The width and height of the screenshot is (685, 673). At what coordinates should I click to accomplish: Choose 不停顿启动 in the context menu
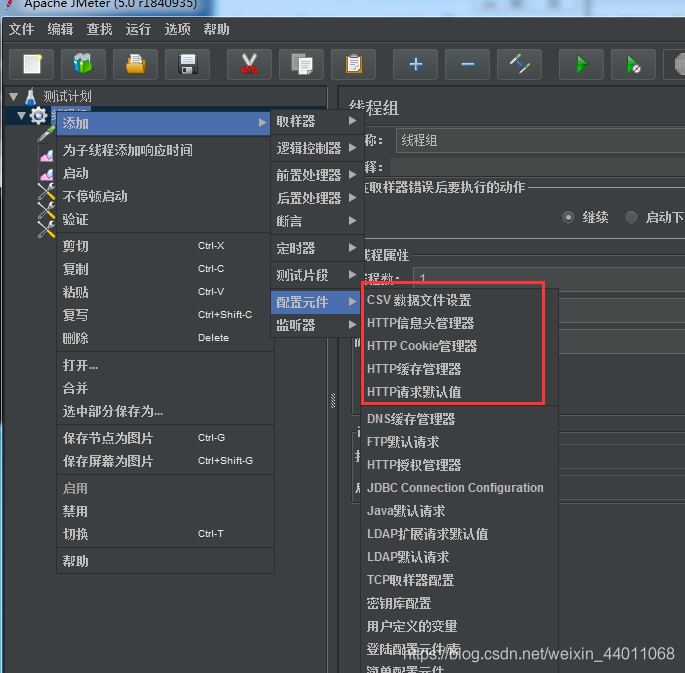coord(163,197)
